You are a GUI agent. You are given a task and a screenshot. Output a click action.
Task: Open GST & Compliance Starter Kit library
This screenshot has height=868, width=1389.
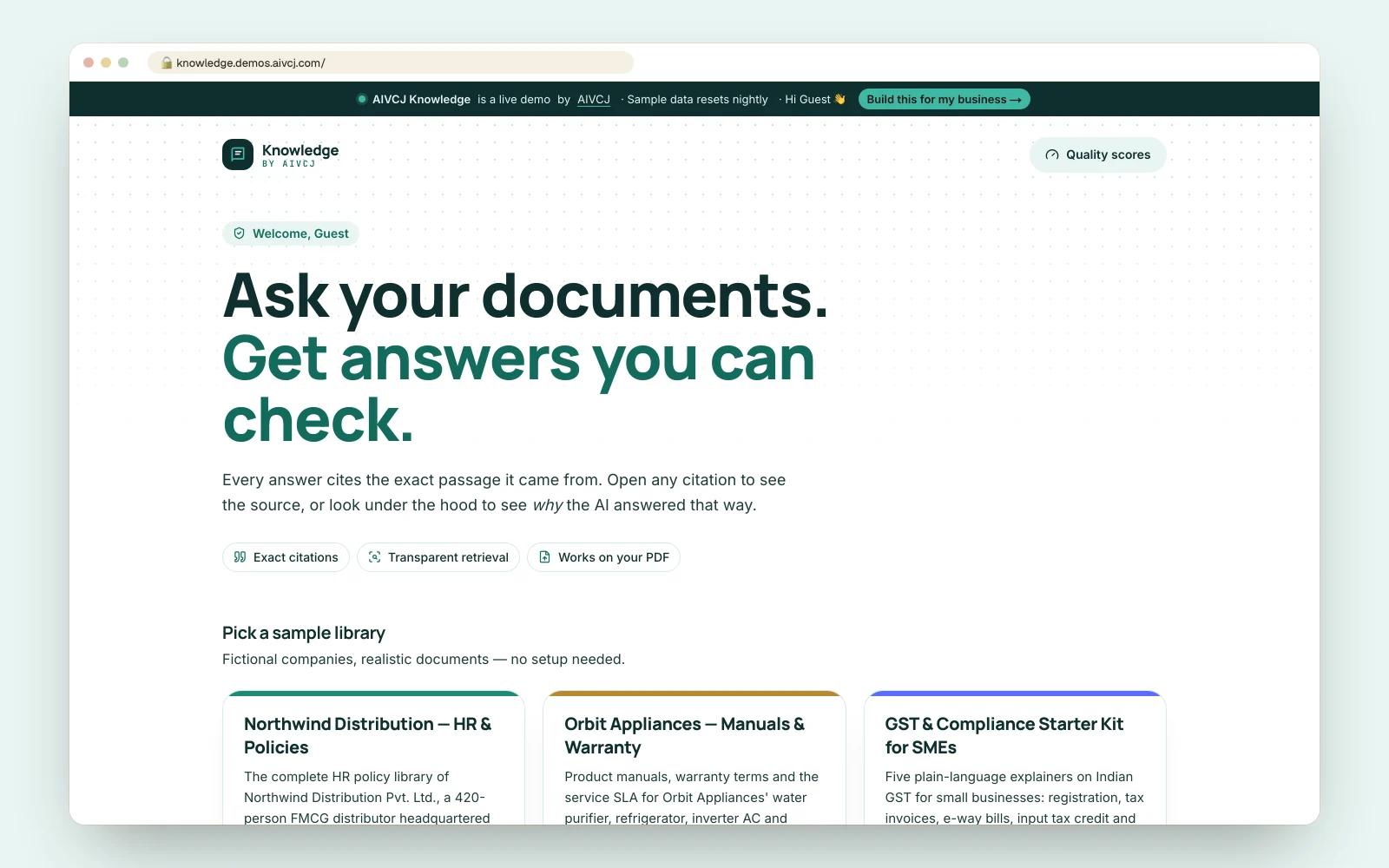coord(1015,758)
